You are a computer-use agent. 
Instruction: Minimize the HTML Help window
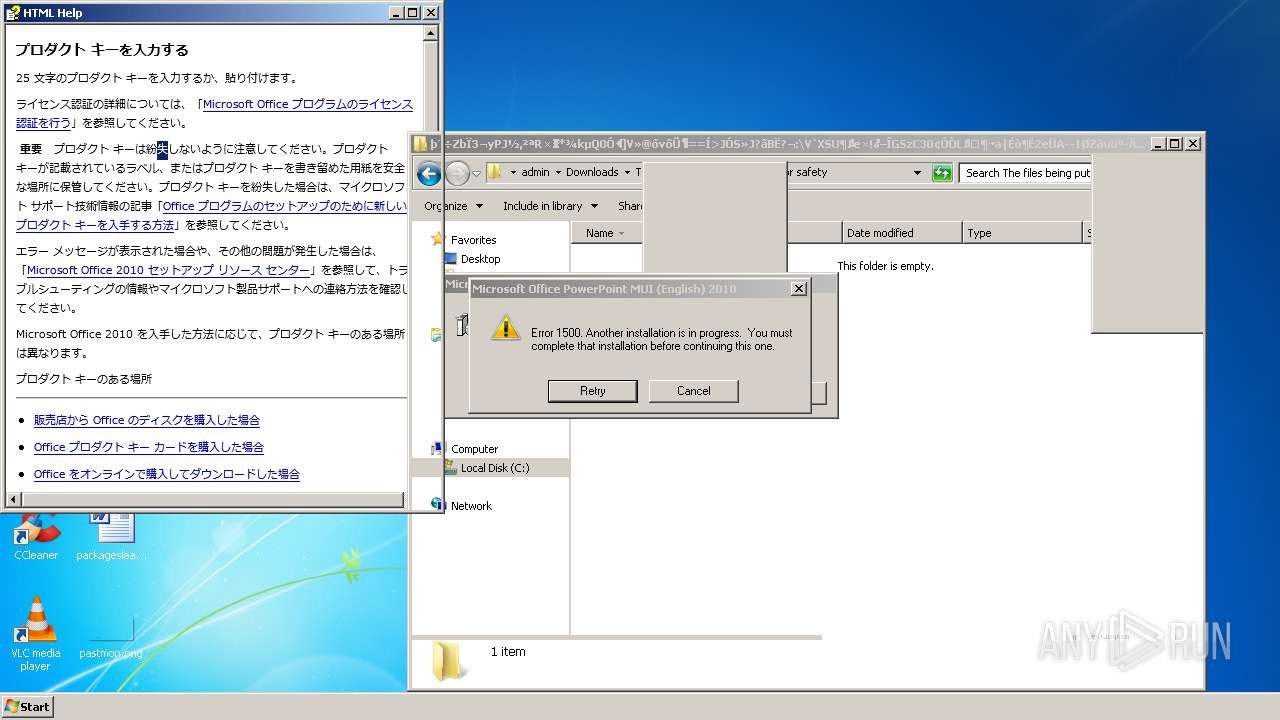(395, 13)
